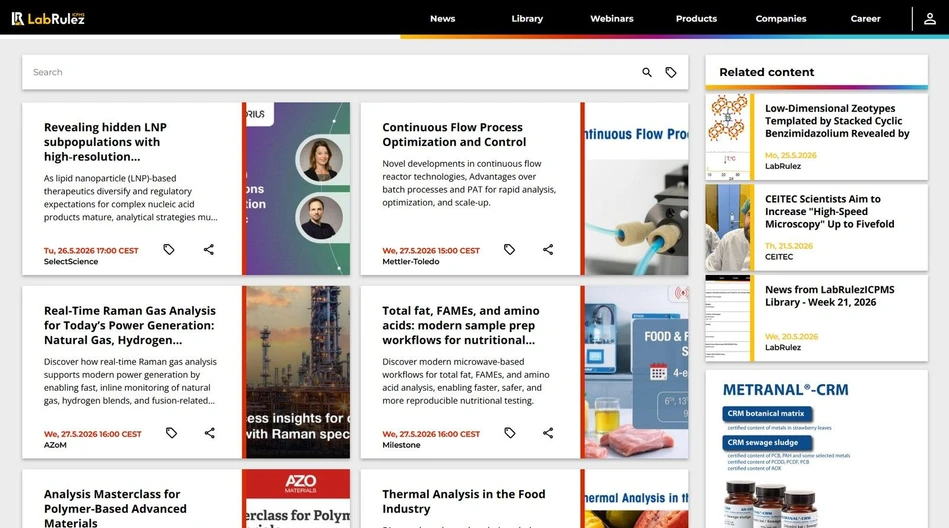The width and height of the screenshot is (949, 528).
Task: Open 'Analysis Masterclass for Polymer-Based Advanced Materials' title
Action: (x=115, y=509)
